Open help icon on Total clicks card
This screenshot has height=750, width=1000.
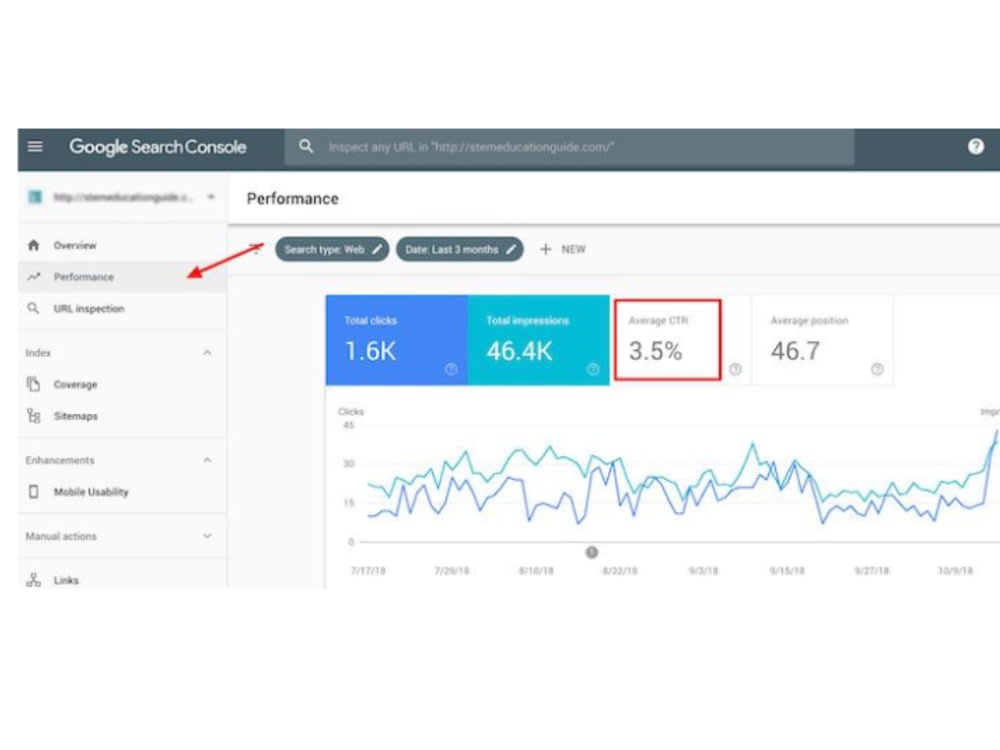[451, 369]
